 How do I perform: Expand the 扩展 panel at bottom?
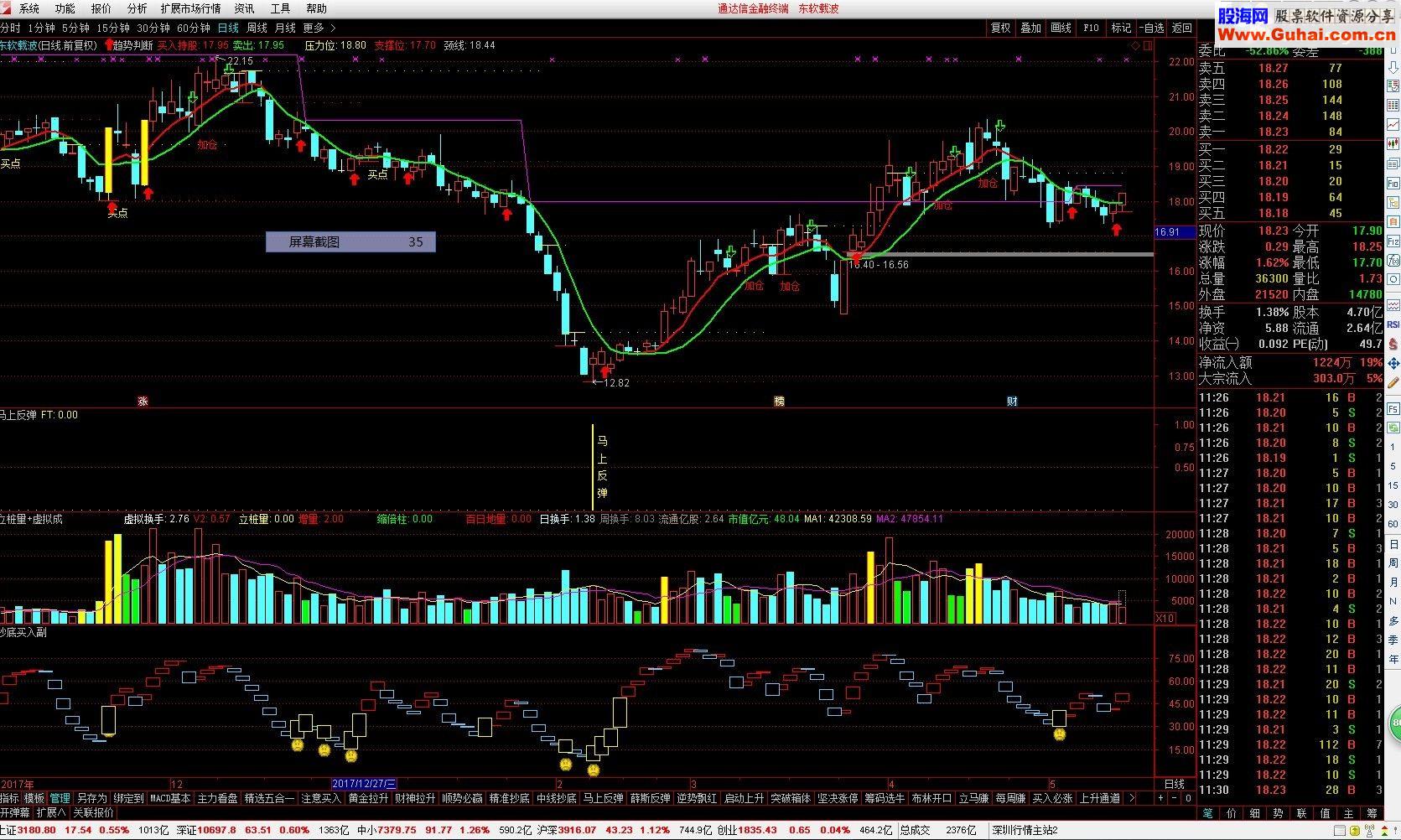51,812
